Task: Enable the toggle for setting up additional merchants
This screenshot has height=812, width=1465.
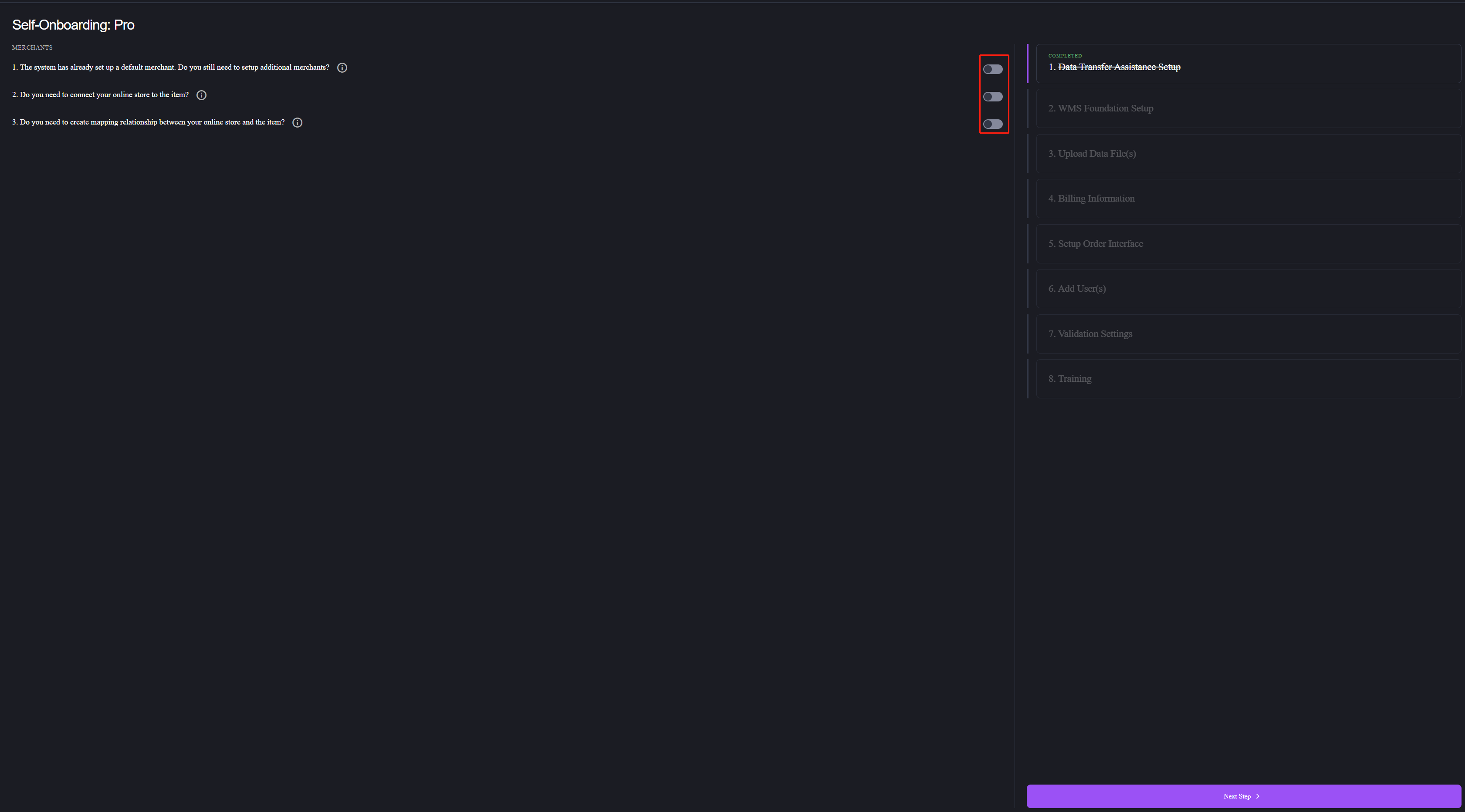Action: click(x=994, y=69)
